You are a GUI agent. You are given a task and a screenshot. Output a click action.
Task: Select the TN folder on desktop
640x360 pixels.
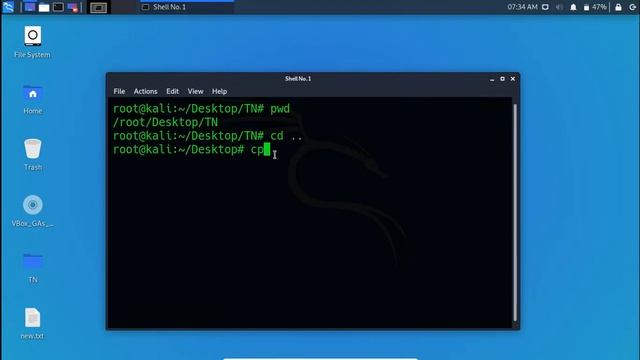click(33, 268)
